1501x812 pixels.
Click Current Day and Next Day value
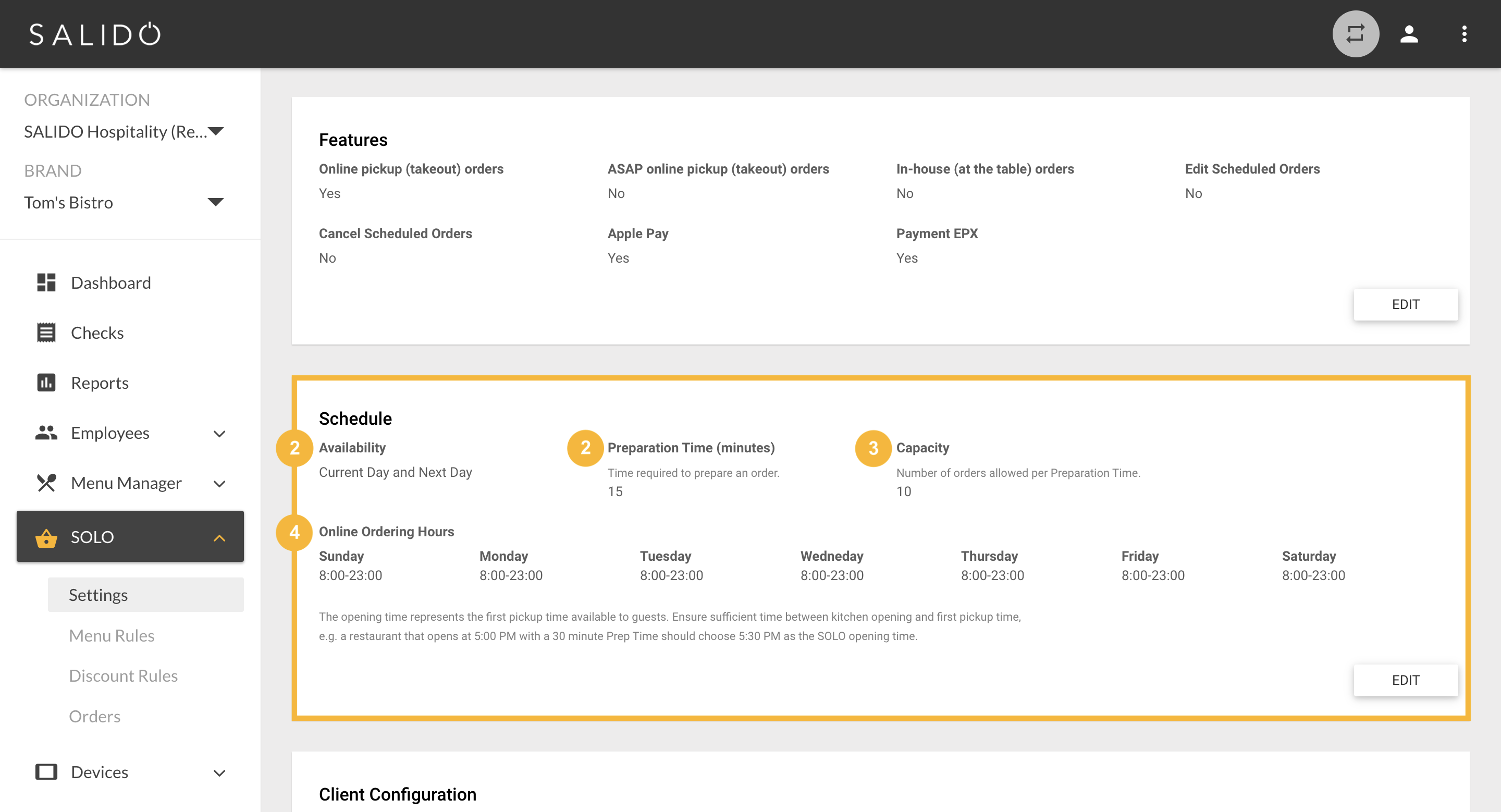[x=395, y=472]
